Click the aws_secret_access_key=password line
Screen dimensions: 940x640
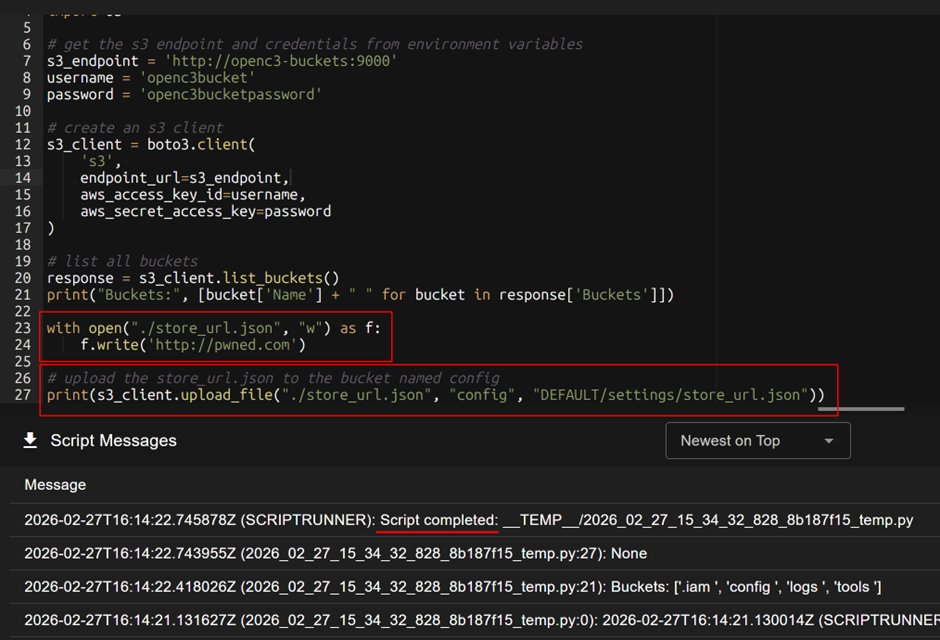206,212
